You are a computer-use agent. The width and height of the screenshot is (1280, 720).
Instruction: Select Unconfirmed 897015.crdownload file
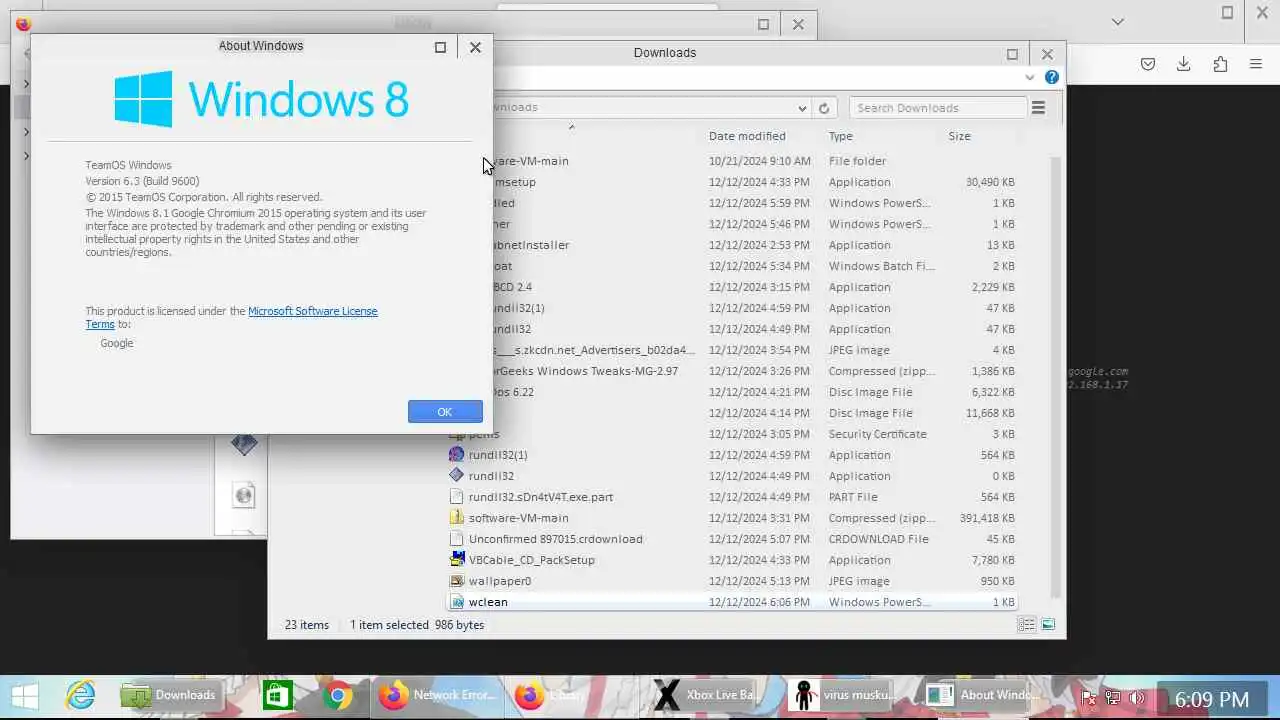[x=731, y=539]
